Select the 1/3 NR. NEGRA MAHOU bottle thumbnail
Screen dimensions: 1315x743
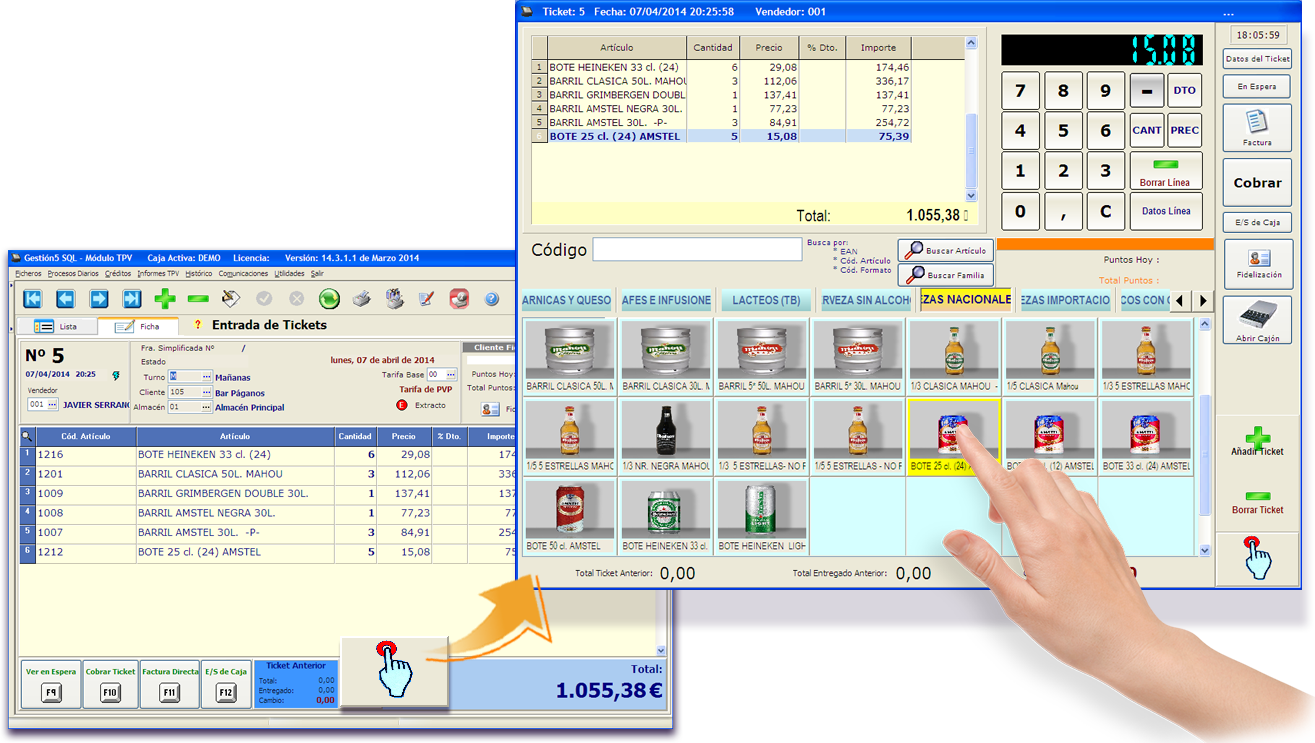(x=665, y=436)
